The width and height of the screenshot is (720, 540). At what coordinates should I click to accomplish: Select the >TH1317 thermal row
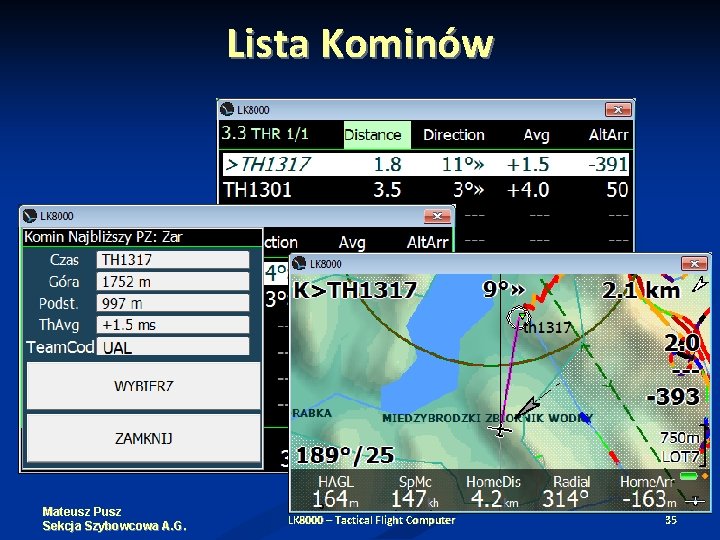point(426,164)
